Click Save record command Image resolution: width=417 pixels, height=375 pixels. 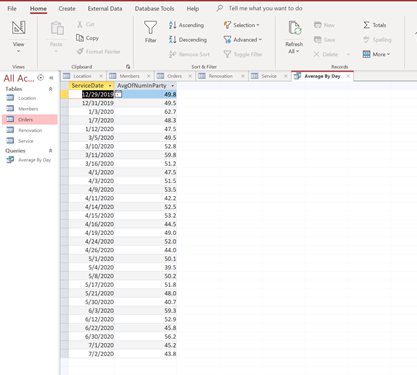[x=325, y=40]
